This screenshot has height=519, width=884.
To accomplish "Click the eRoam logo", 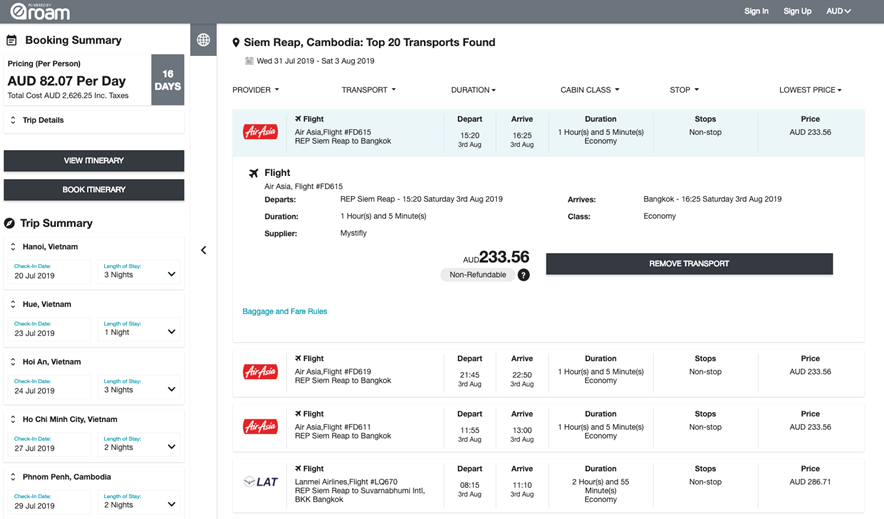I will click(x=40, y=11).
